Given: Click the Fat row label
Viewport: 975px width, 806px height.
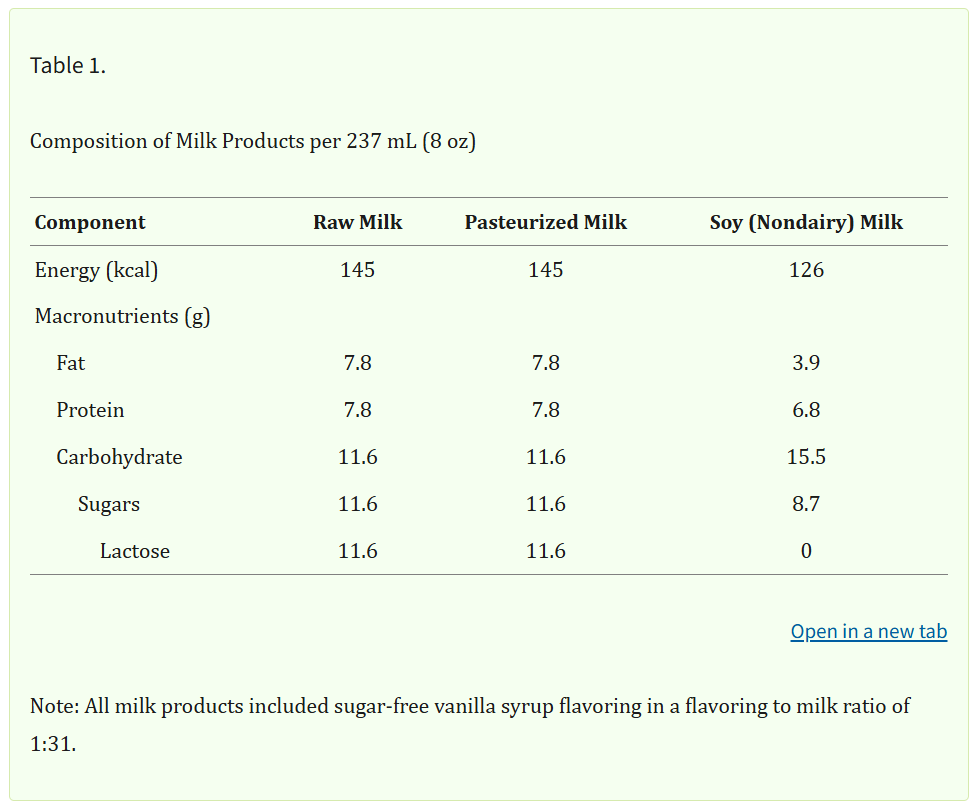Looking at the screenshot, I should pyautogui.click(x=70, y=363).
